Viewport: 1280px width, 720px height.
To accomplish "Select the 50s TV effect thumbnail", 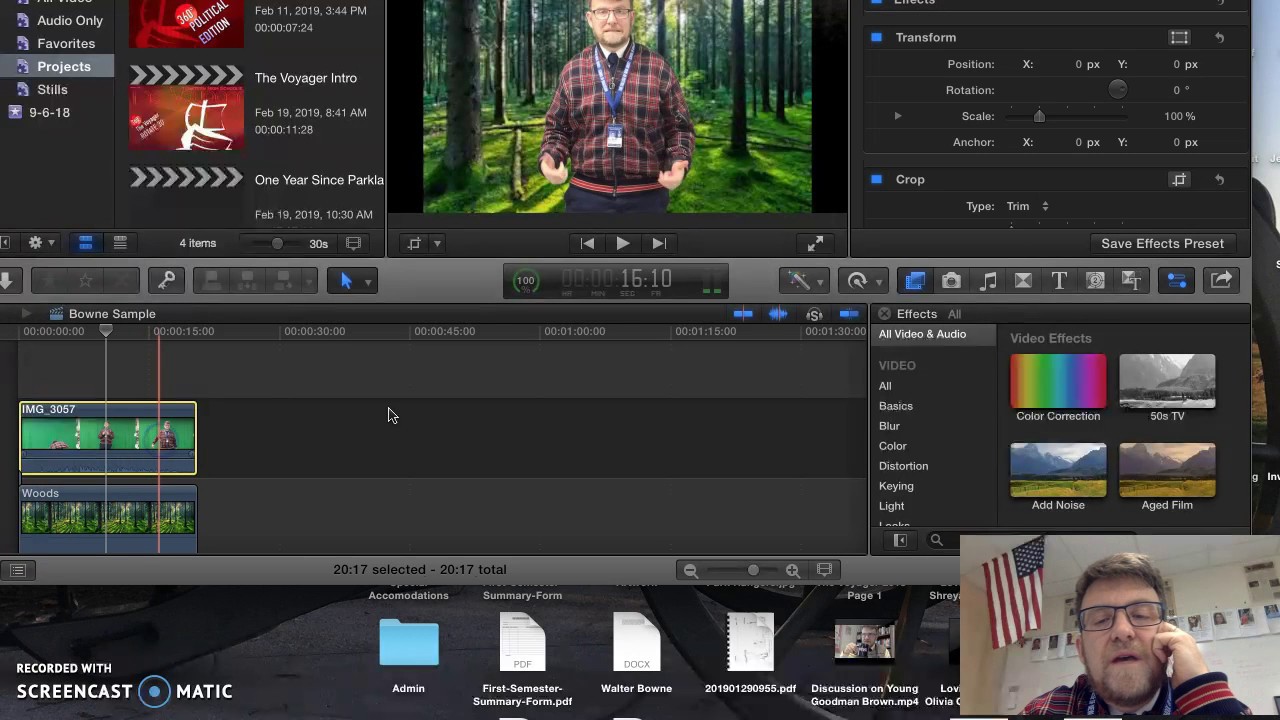I will tap(1167, 381).
